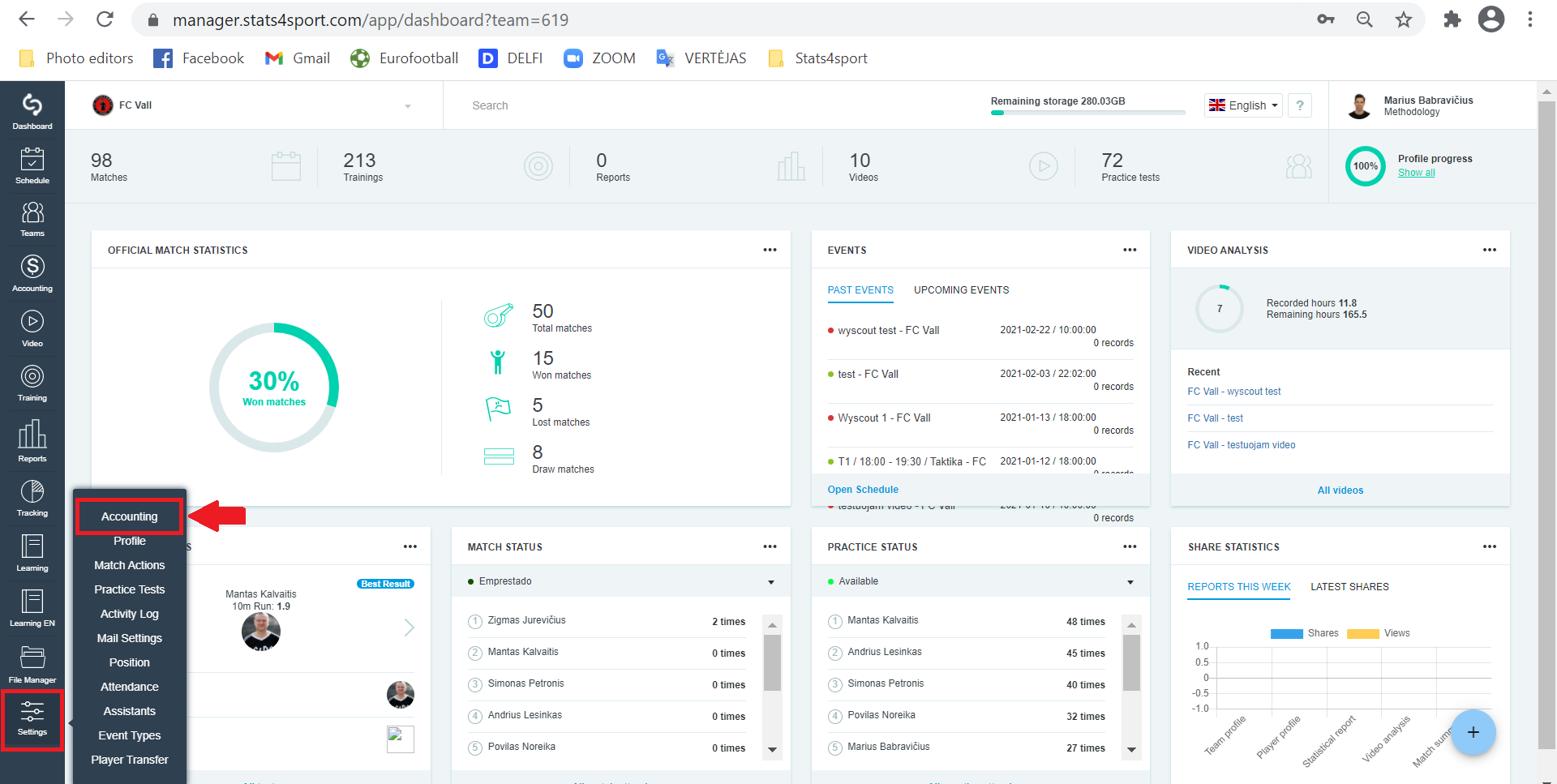The width and height of the screenshot is (1557, 784).
Task: Toggle the Views legend color swatch
Action: (x=1362, y=633)
